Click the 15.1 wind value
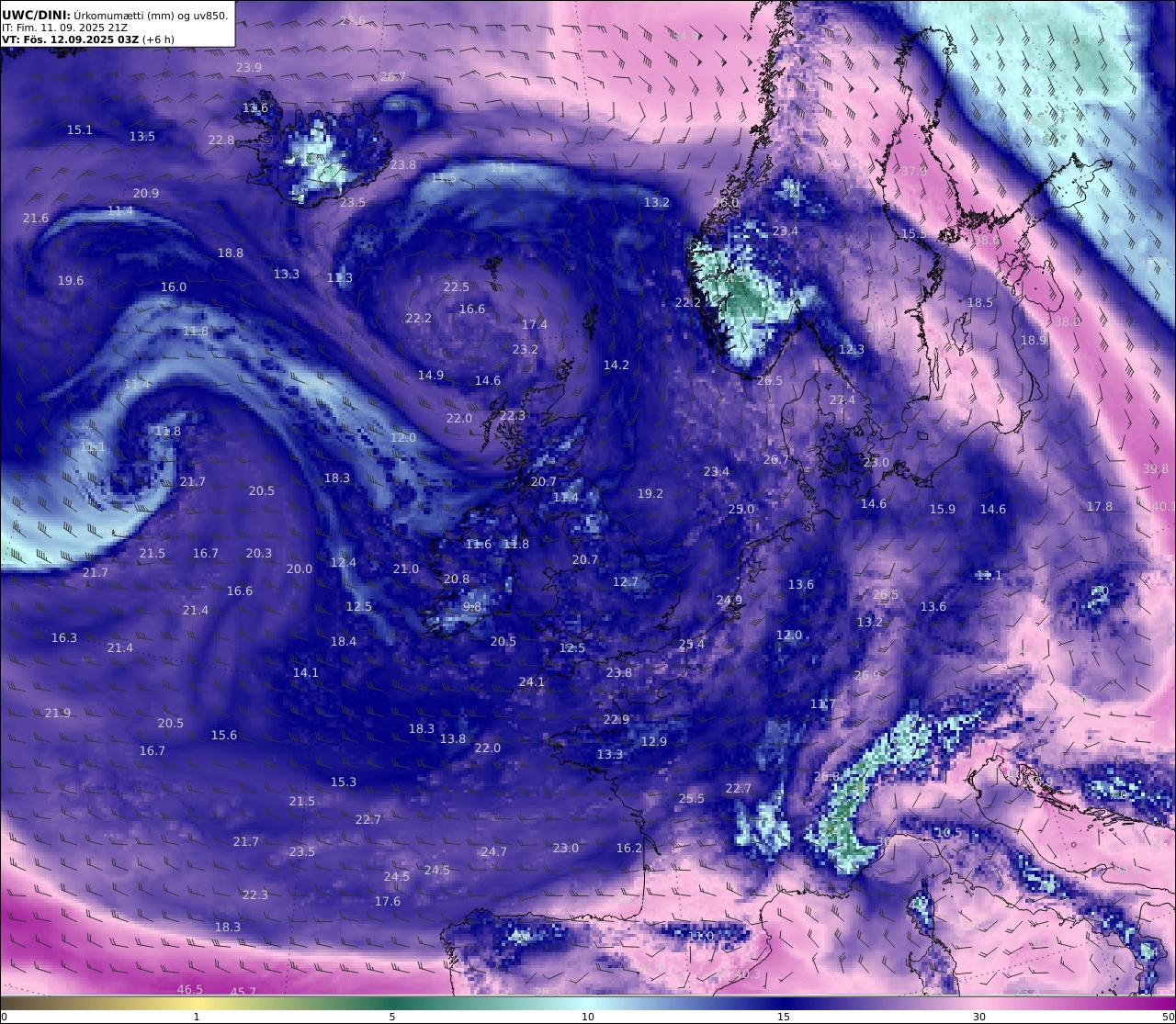This screenshot has height=1024, width=1176. point(80,130)
